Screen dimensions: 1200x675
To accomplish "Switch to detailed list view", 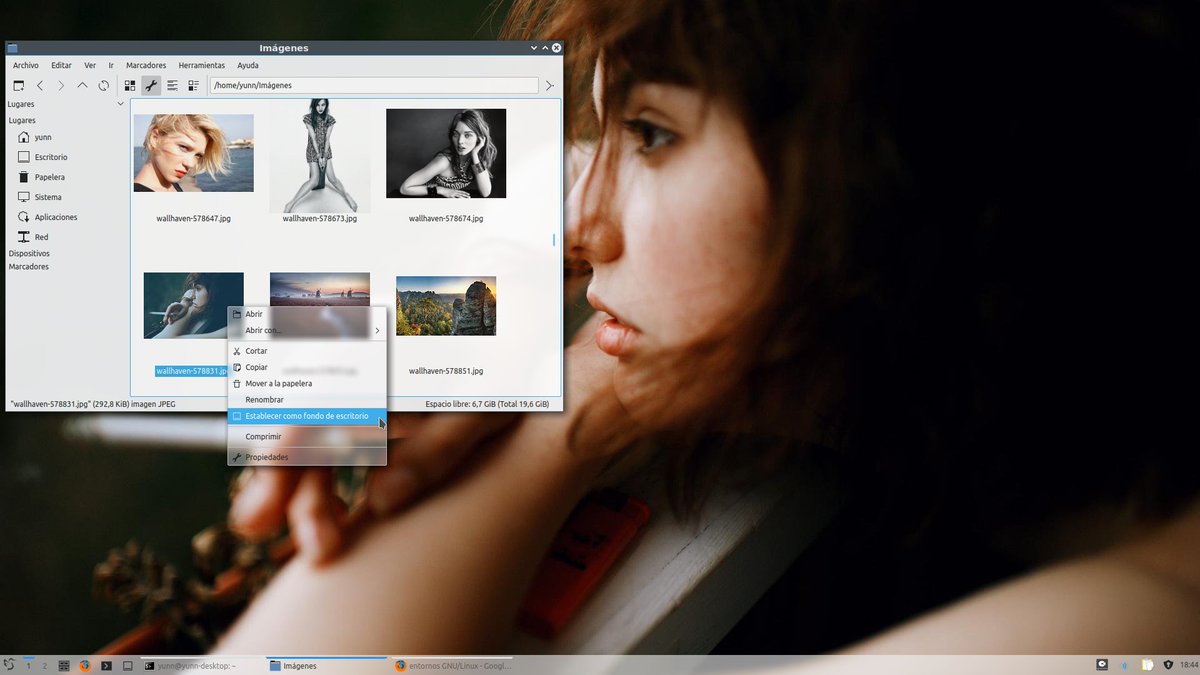I will [193, 86].
